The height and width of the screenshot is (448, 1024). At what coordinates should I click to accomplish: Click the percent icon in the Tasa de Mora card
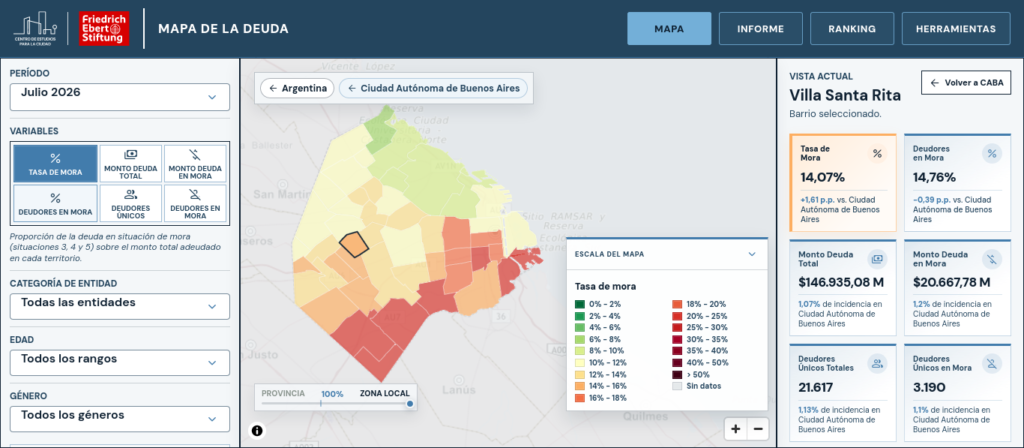[878, 153]
